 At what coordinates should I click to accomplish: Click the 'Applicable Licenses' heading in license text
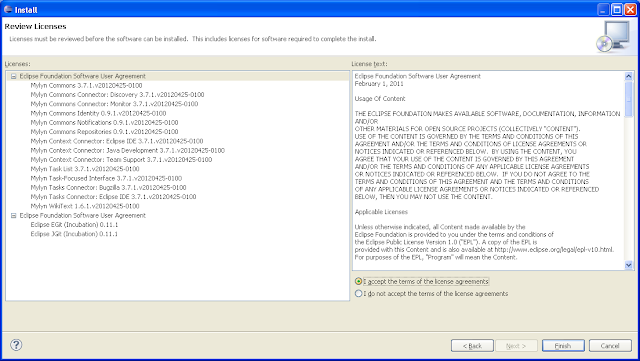(x=381, y=212)
